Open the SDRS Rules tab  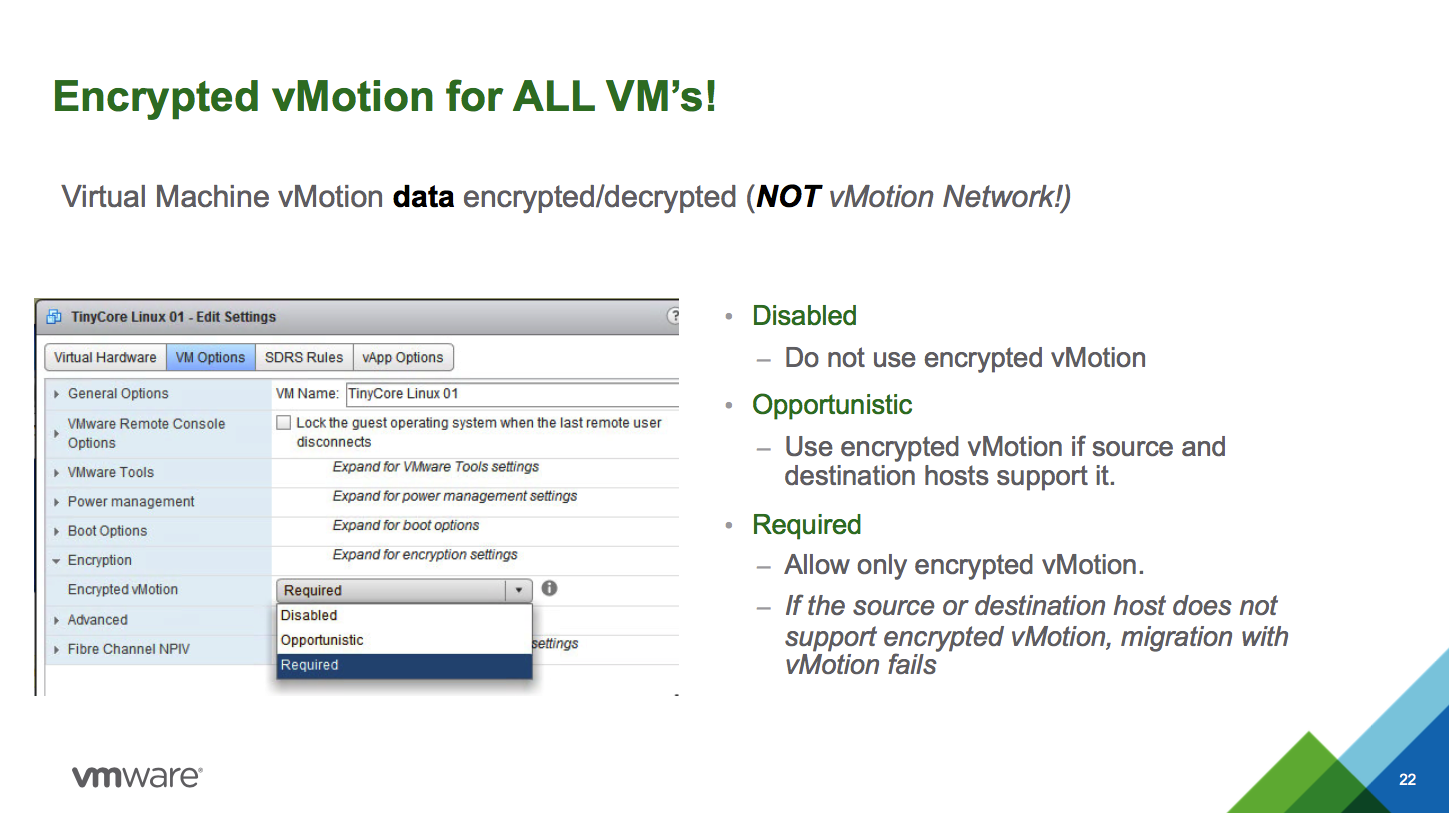tap(304, 357)
